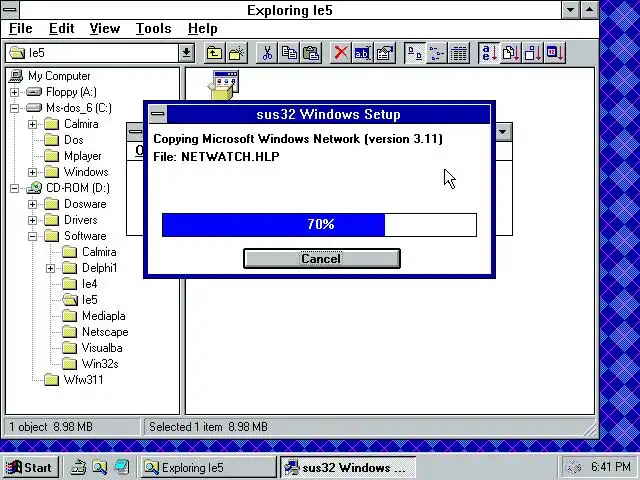Expand the C: Calmira folder node

[x=32, y=124]
